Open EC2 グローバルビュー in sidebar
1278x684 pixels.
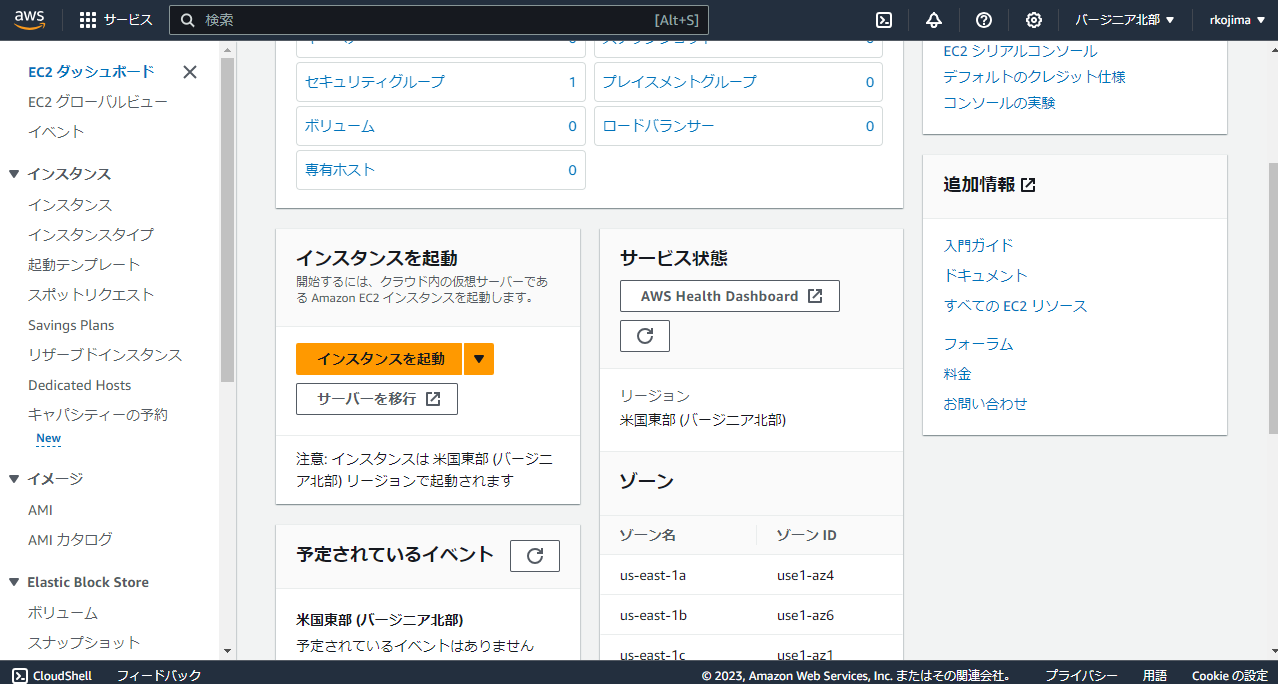pyautogui.click(x=98, y=102)
